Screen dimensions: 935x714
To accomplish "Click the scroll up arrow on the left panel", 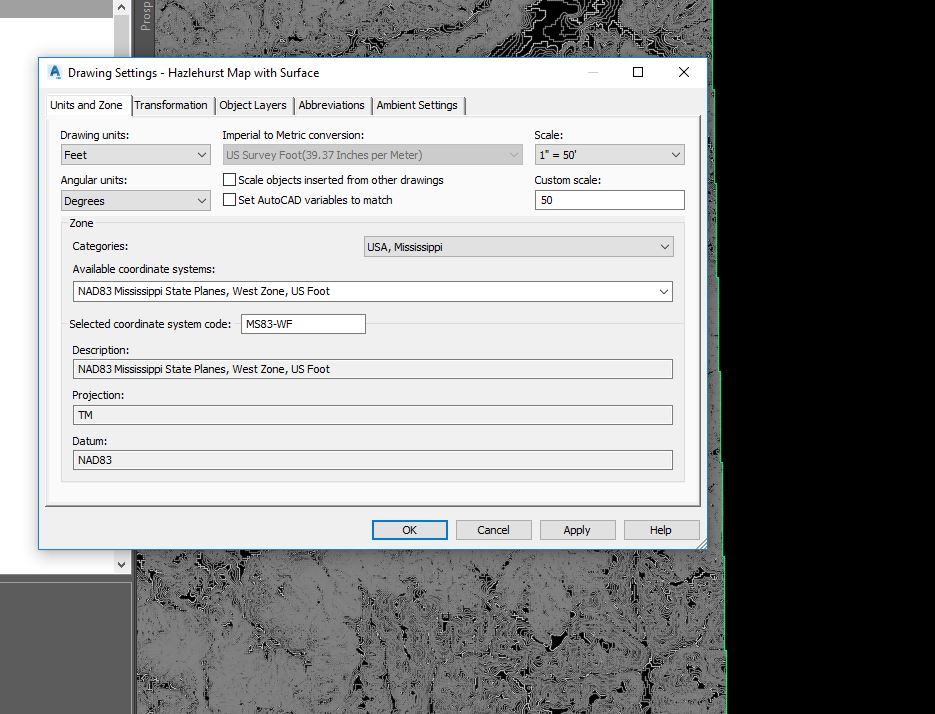I will (121, 6).
